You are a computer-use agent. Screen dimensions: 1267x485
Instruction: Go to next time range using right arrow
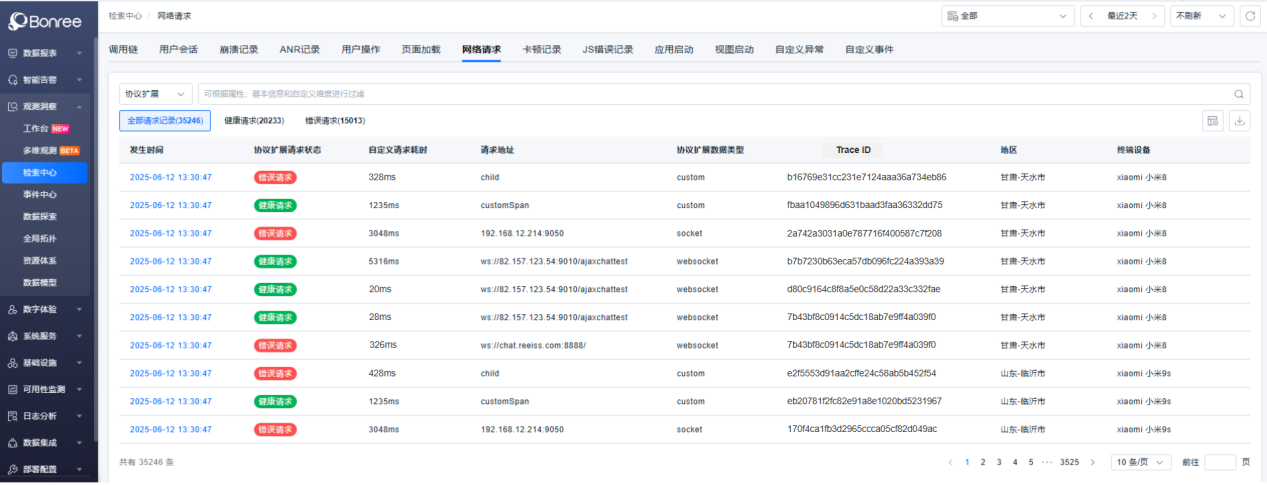(x=1155, y=16)
